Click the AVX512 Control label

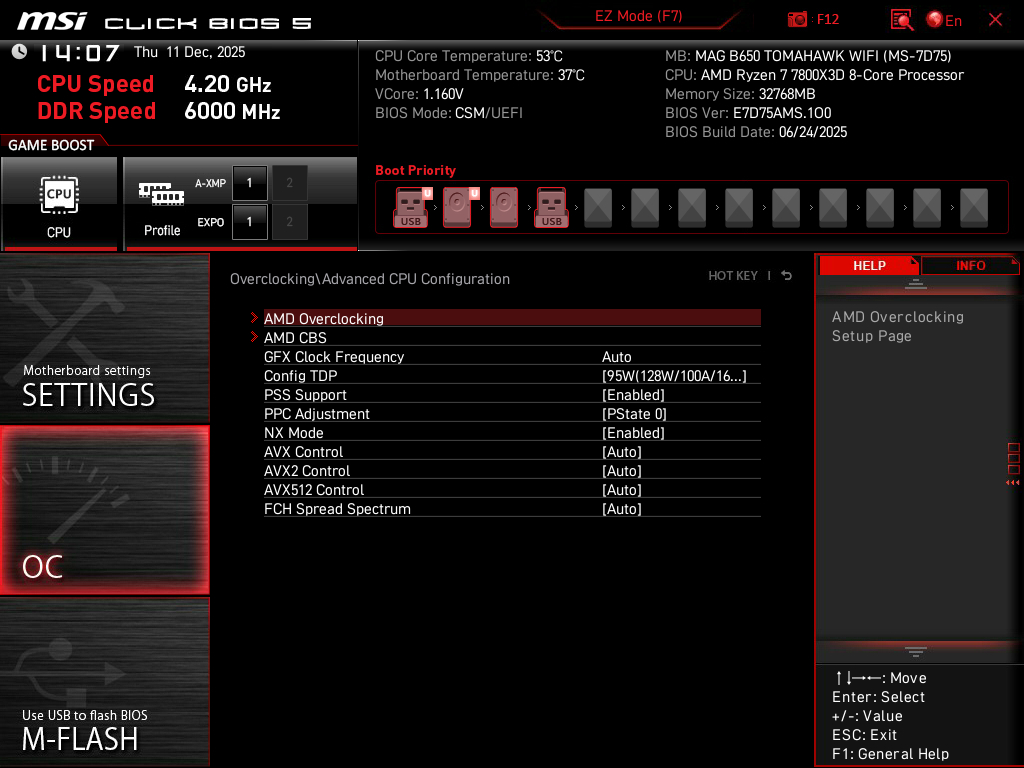click(x=313, y=489)
